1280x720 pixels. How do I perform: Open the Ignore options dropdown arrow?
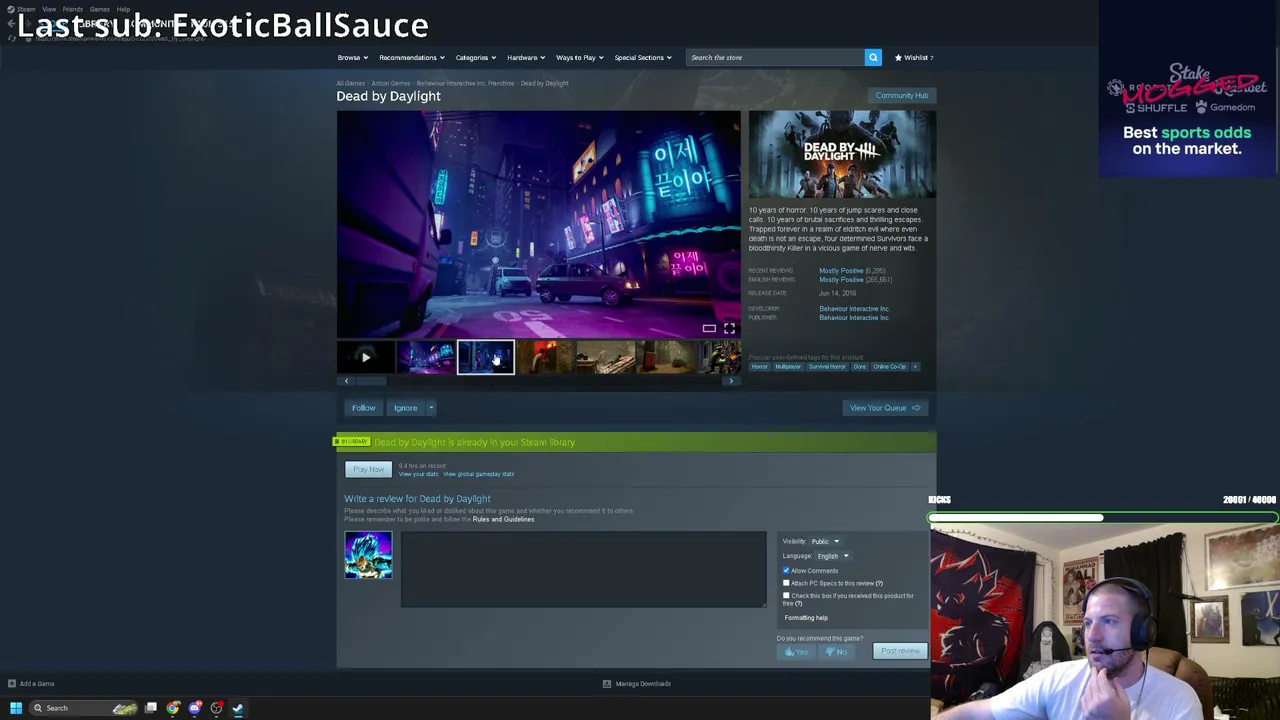pos(431,408)
